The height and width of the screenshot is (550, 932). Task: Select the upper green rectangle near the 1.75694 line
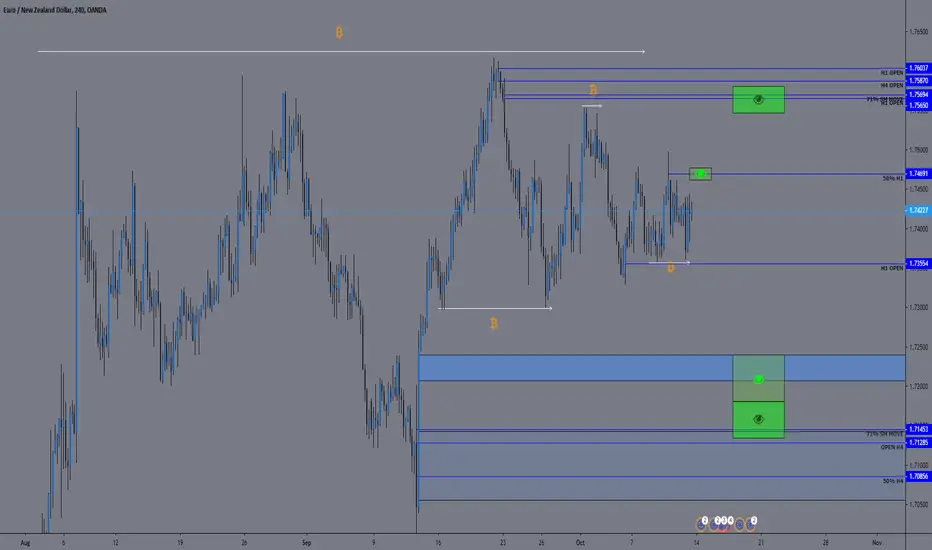coord(758,100)
